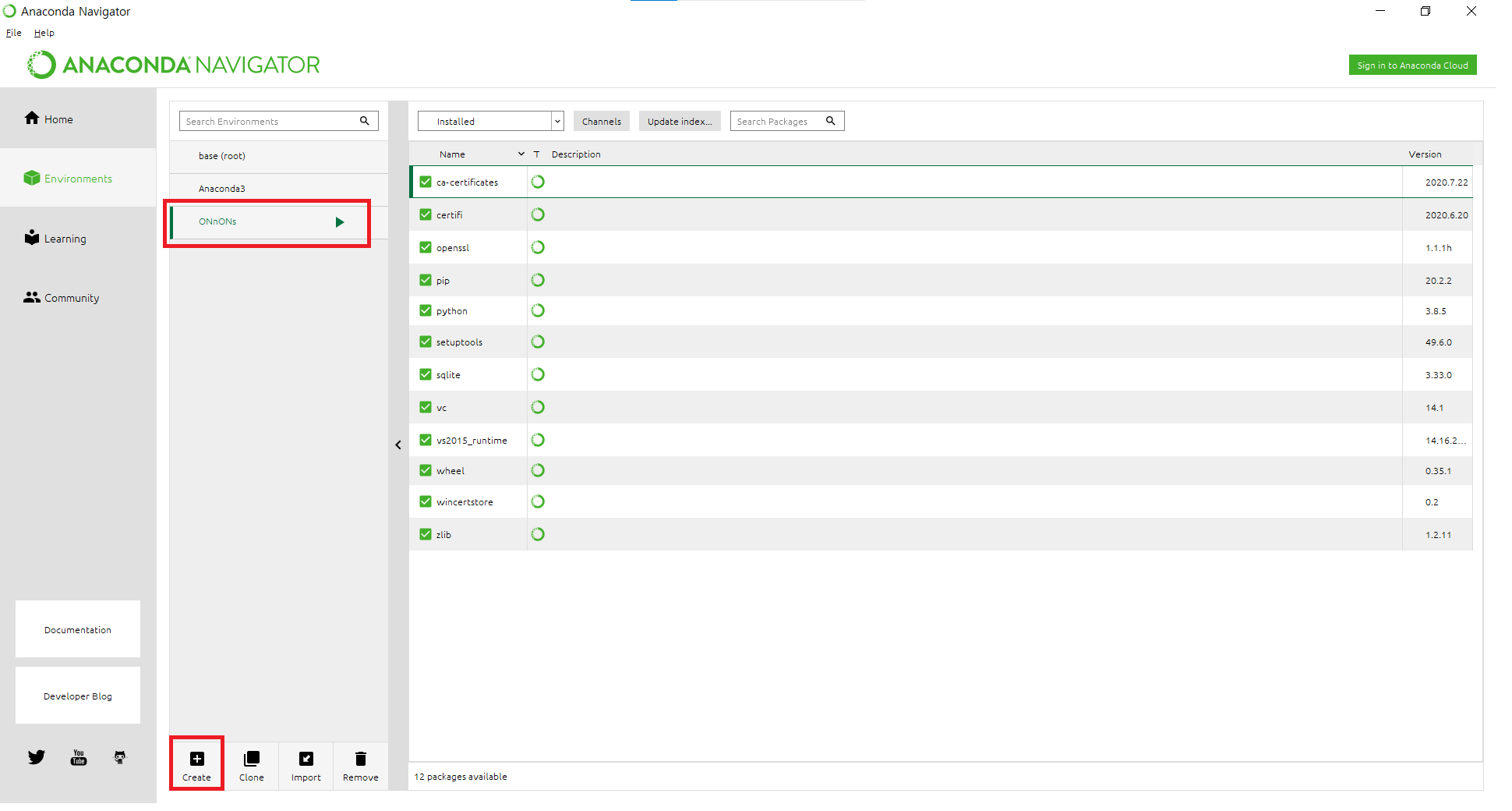Click the Update index... button

pyautogui.click(x=680, y=121)
